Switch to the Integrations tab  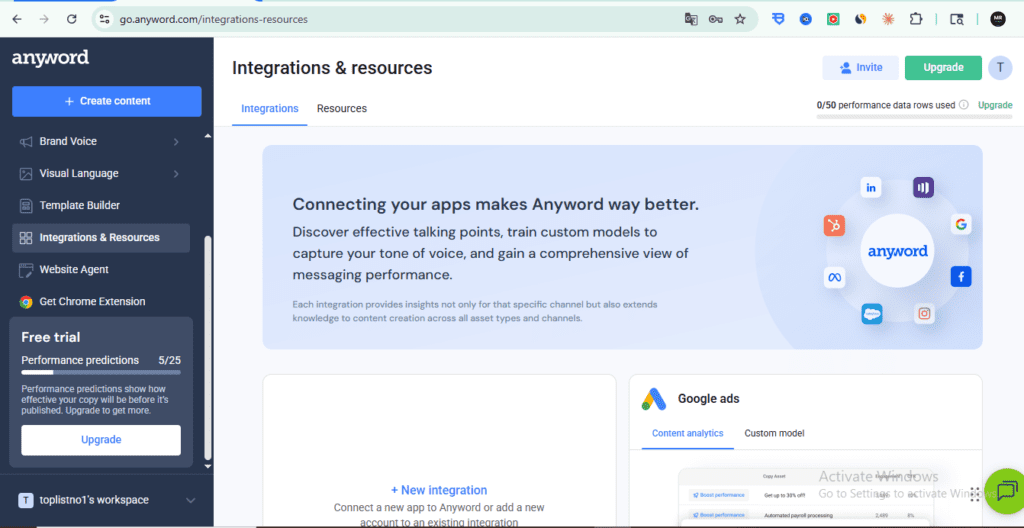(x=270, y=108)
